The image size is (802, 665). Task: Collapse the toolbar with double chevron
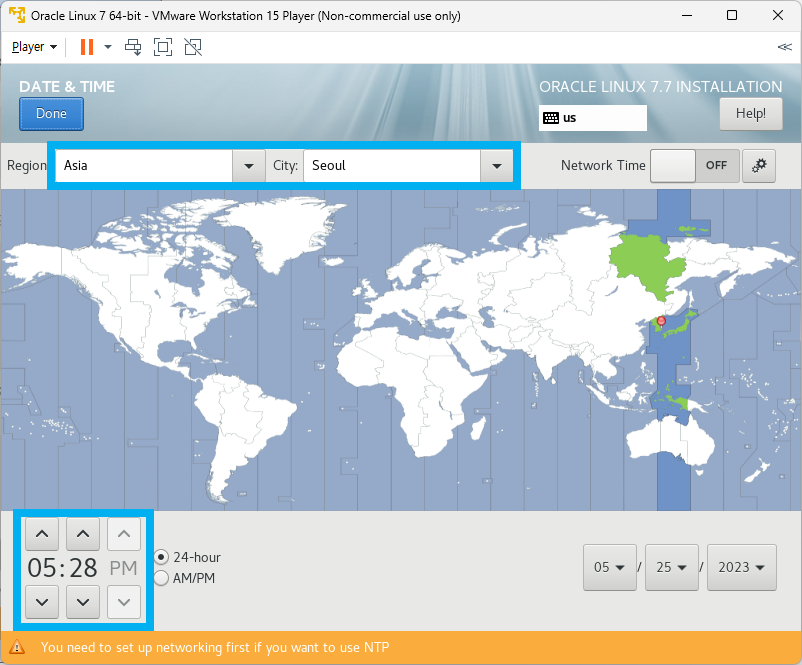(784, 47)
